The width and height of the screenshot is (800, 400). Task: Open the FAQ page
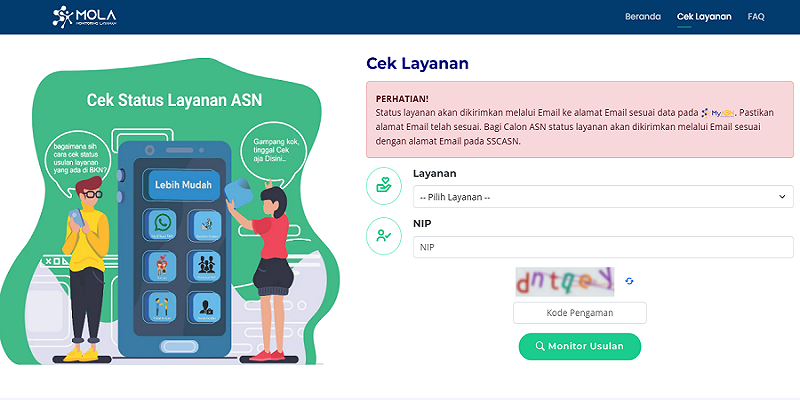(756, 17)
